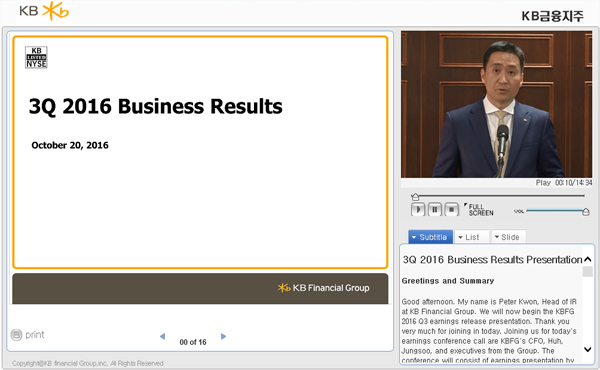Switch to the Subtitle tab
Image resolution: width=600 pixels, height=370 pixels.
coord(430,237)
